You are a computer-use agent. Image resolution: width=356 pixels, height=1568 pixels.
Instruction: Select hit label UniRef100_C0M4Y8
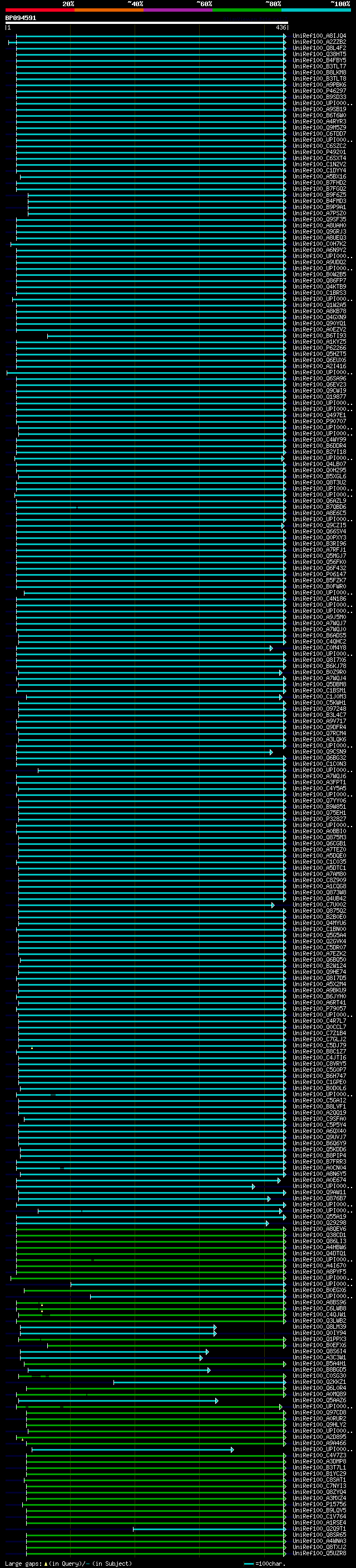tap(319, 647)
